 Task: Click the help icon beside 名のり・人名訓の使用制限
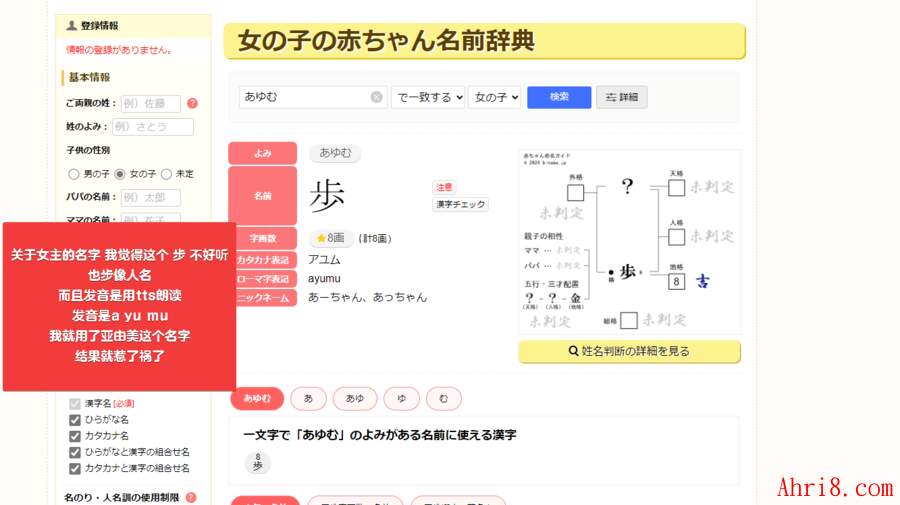pos(191,497)
